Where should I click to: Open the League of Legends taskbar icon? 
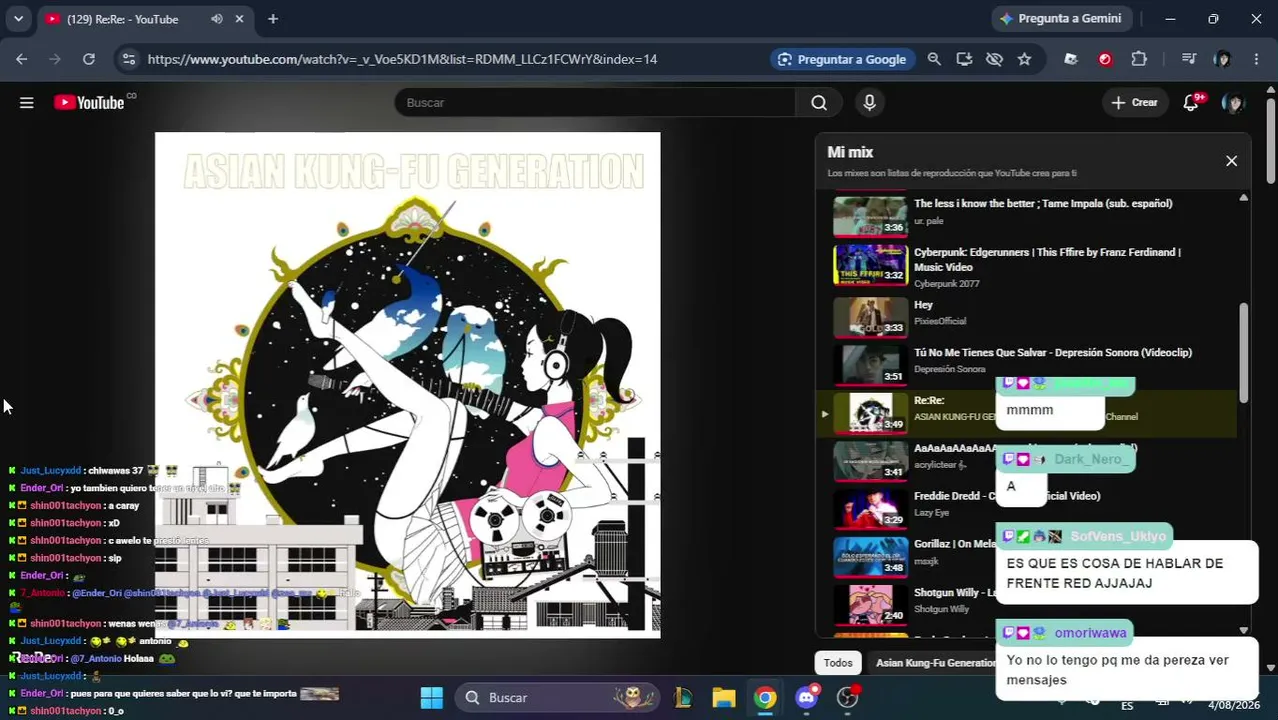coord(683,697)
